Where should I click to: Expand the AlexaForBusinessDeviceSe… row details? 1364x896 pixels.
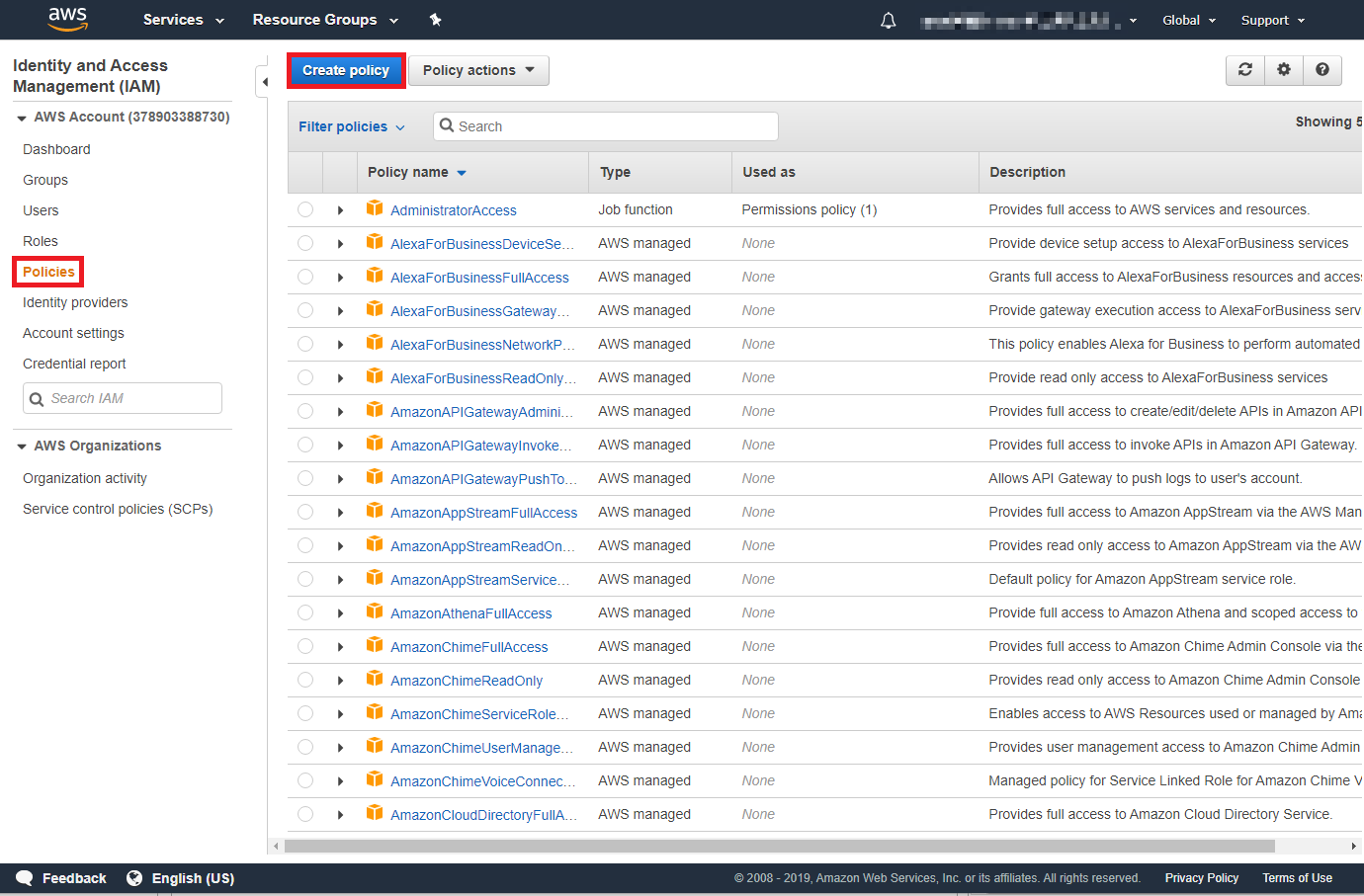[x=340, y=244]
